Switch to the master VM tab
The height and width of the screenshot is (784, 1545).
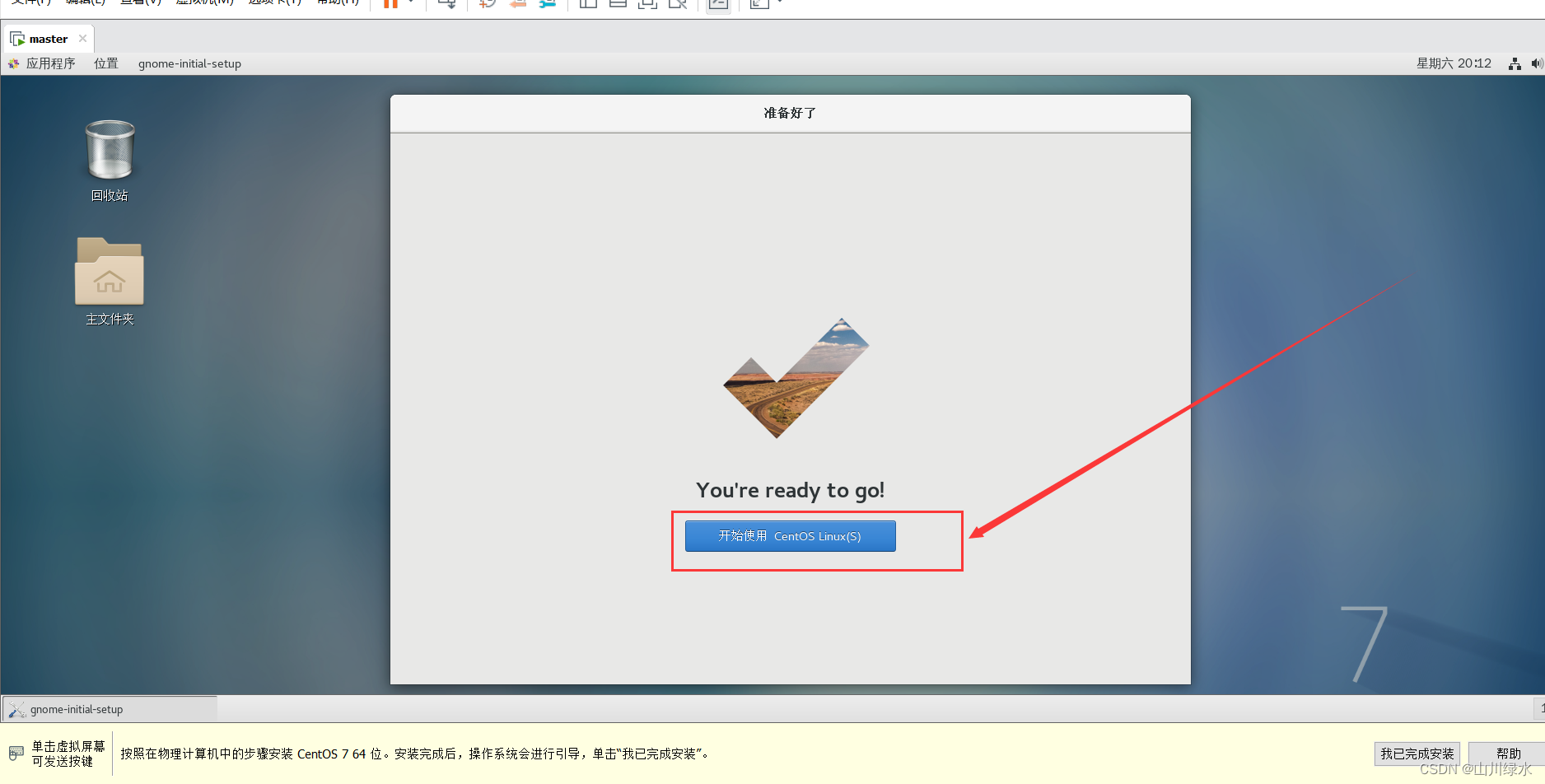[48, 39]
